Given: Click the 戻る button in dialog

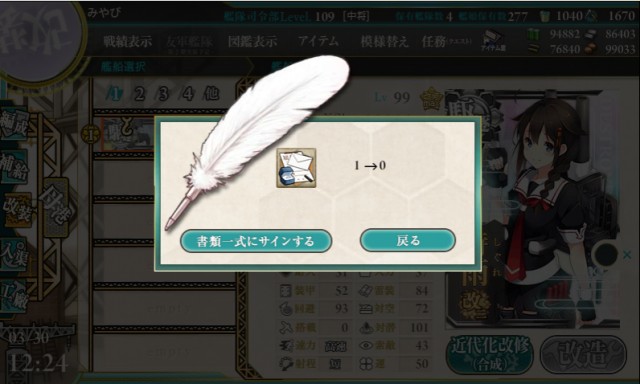Looking at the screenshot, I should (407, 240).
